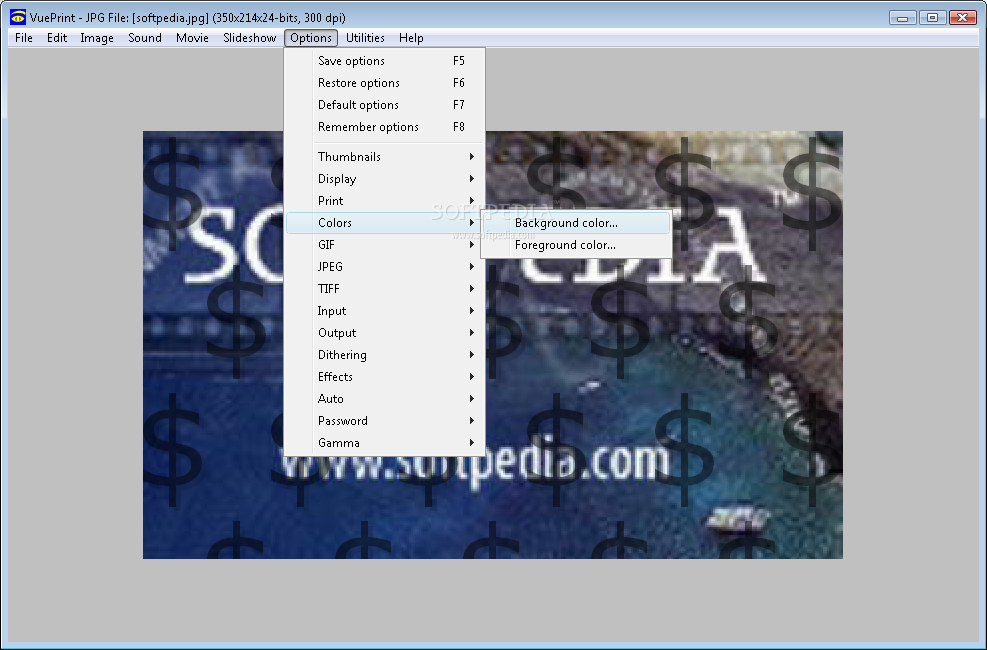Expand the Display submenu

pos(385,179)
